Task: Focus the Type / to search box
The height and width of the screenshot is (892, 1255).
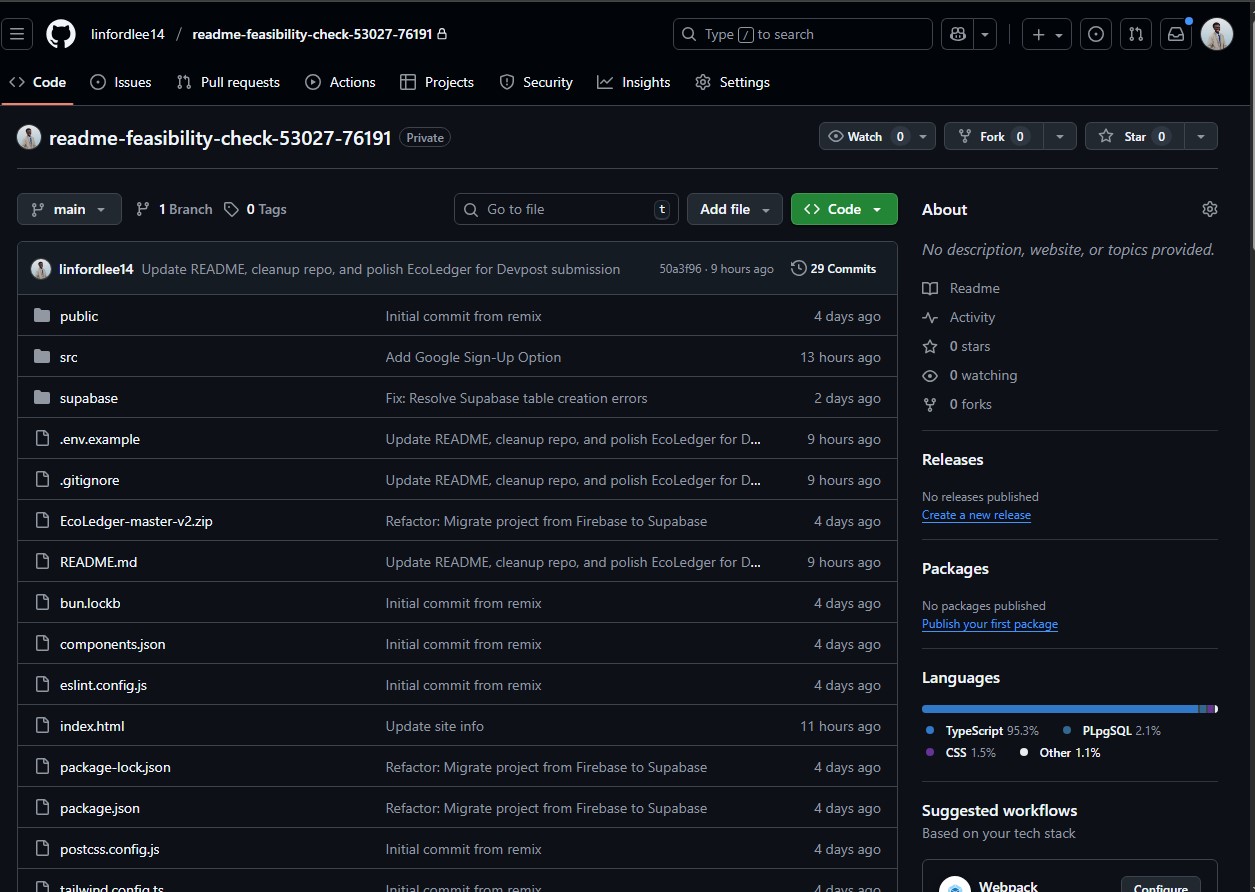Action: point(803,34)
